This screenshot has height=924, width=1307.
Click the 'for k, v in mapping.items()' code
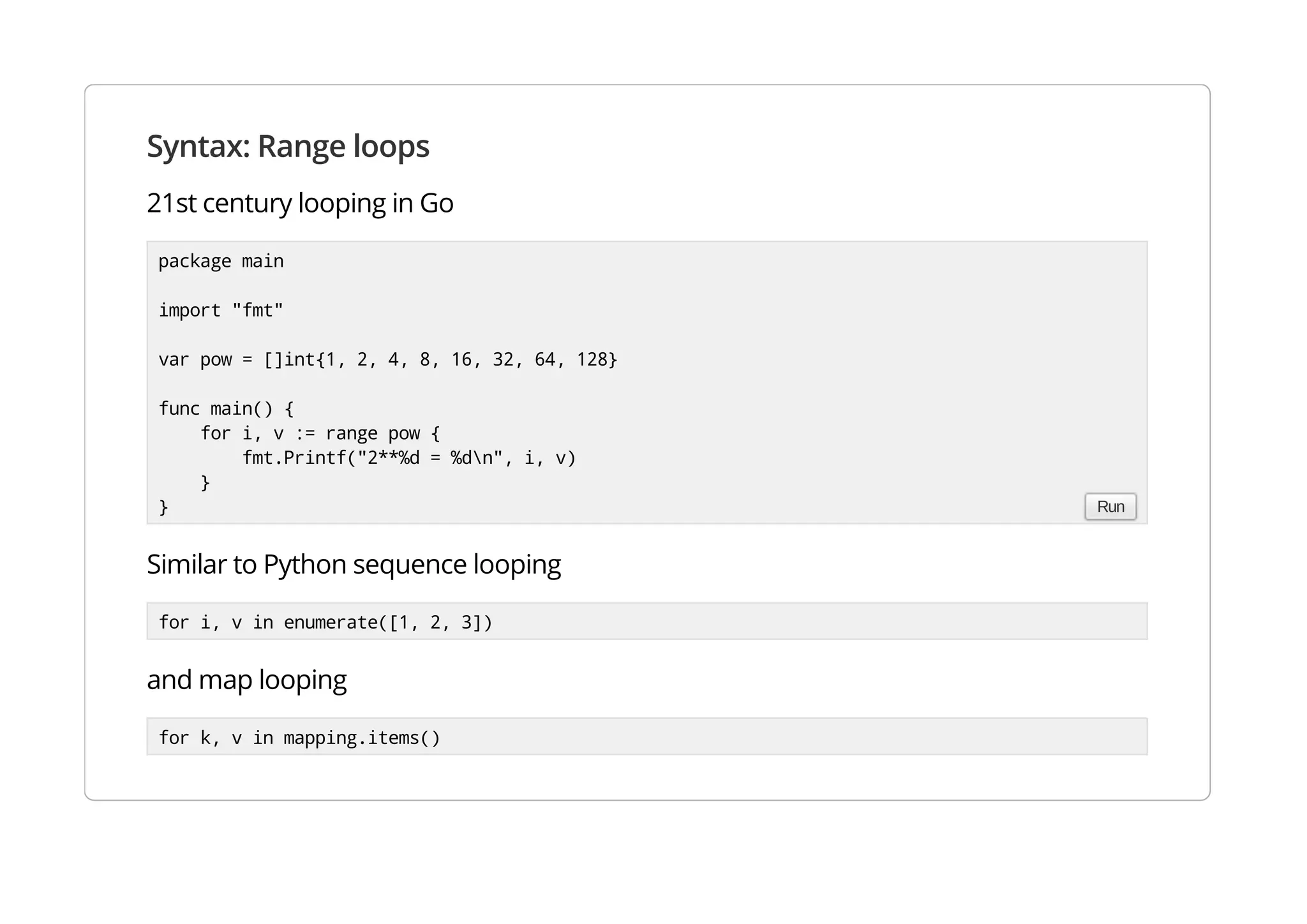[299, 738]
